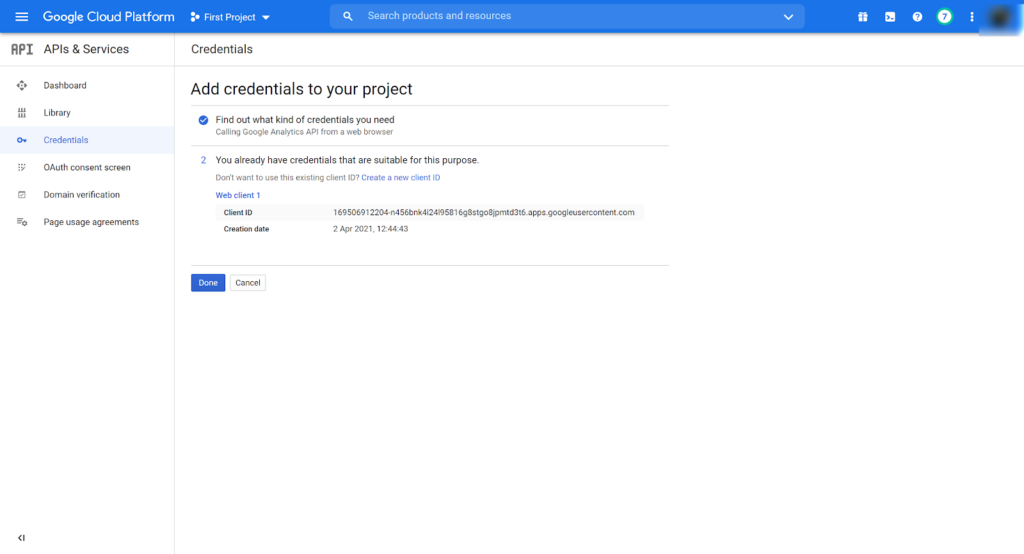The image size is (1024, 554).
Task: Open the First Project selector dropdown
Action: coord(231,17)
